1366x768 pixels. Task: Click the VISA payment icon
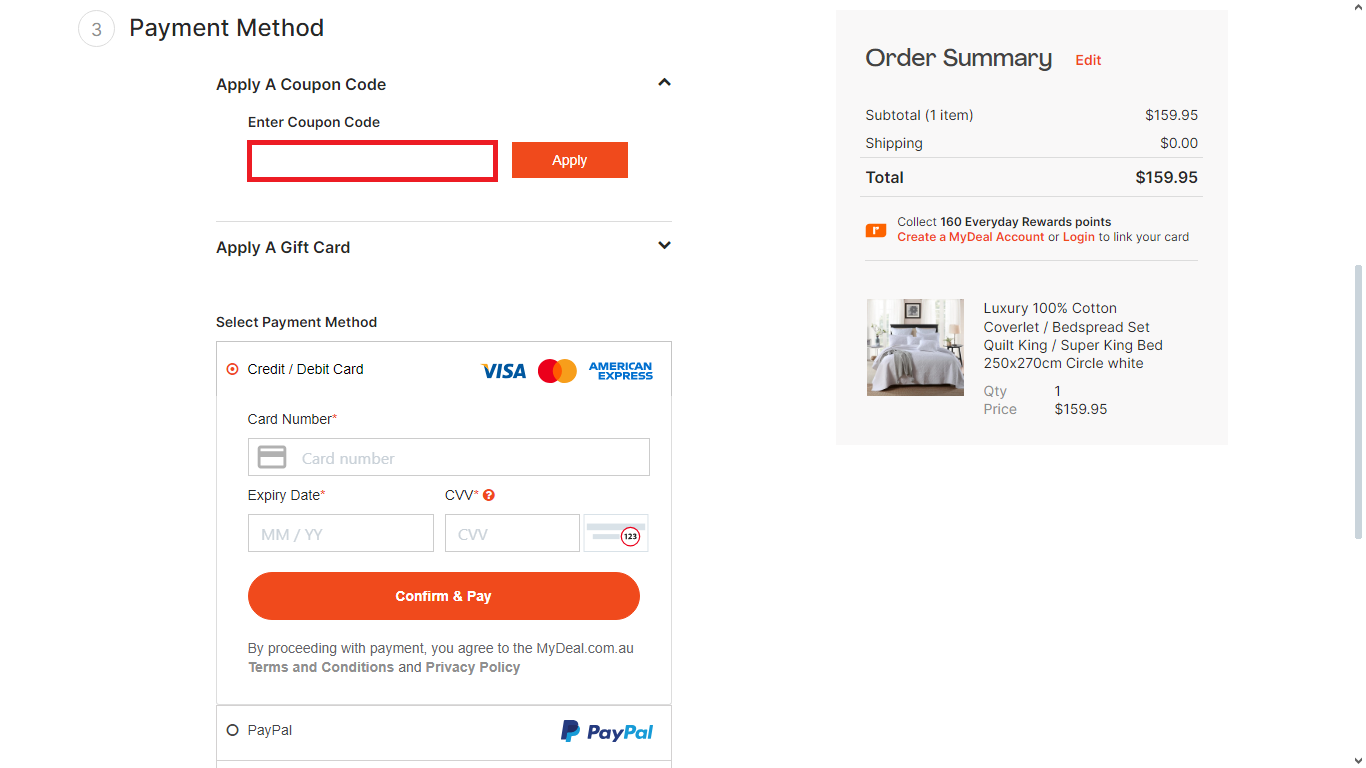[x=503, y=370]
